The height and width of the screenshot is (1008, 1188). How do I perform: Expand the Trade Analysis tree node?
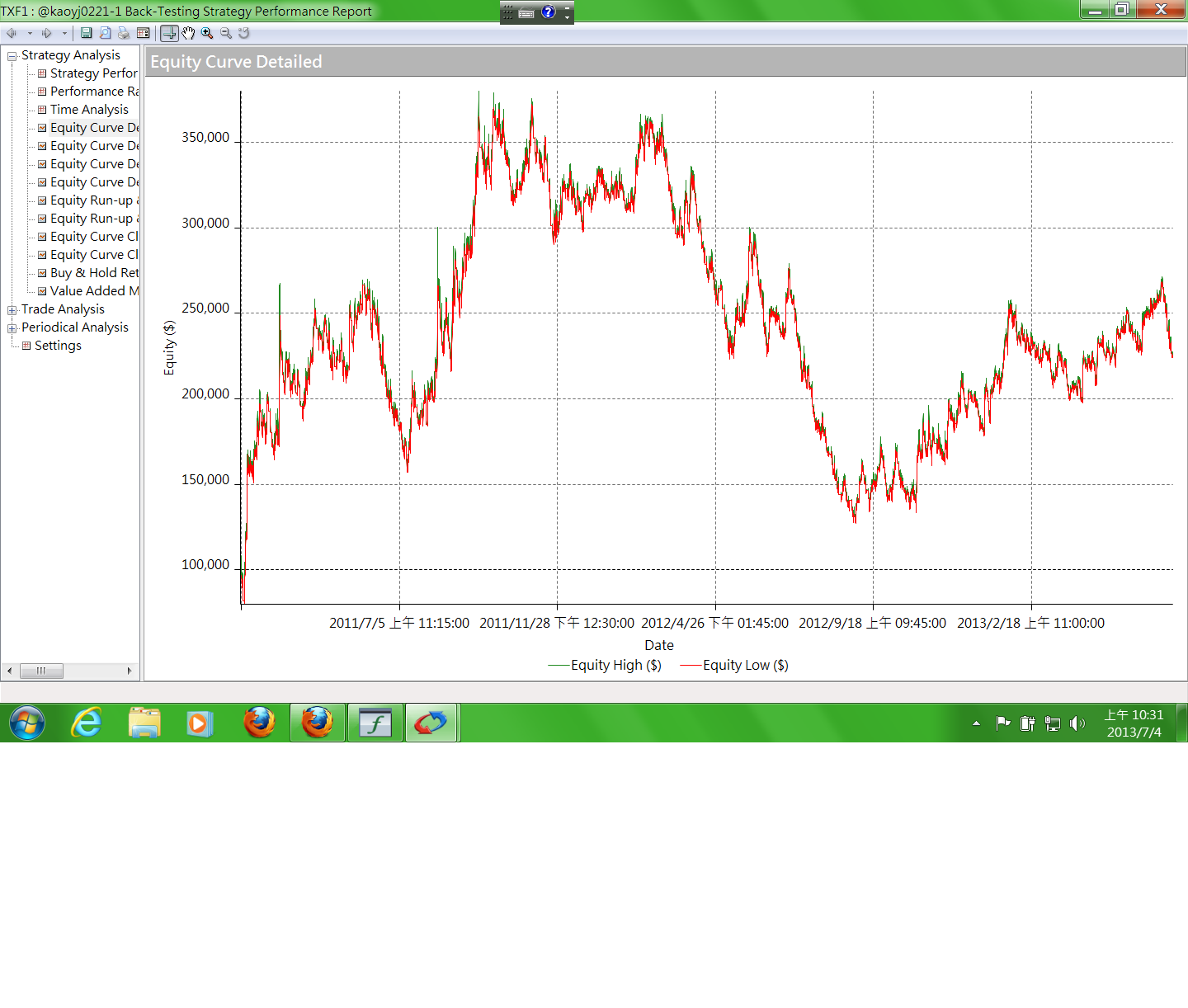coord(12,310)
